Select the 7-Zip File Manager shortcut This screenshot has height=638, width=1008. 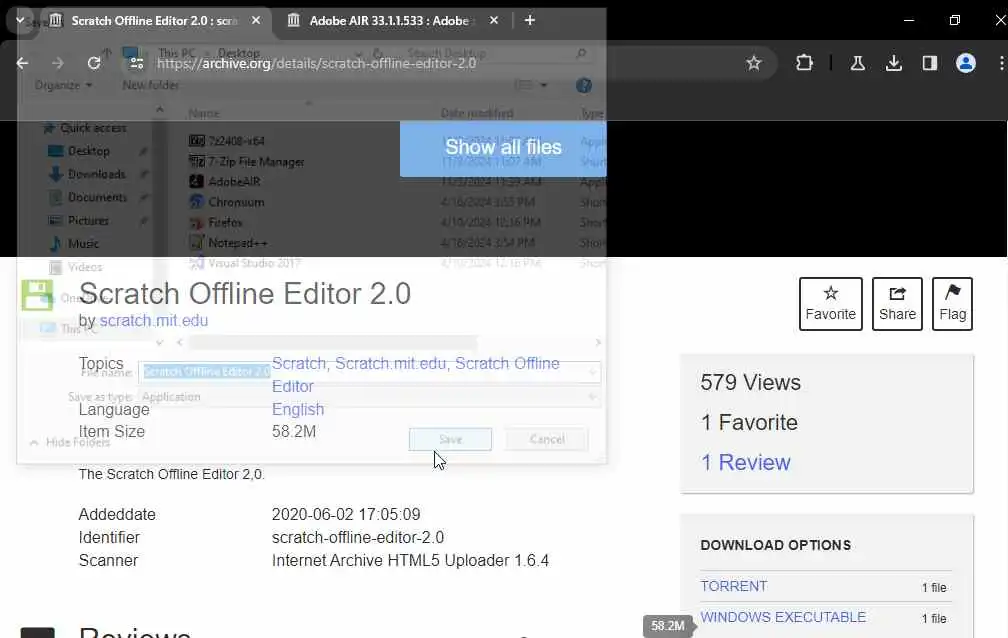tap(247, 161)
